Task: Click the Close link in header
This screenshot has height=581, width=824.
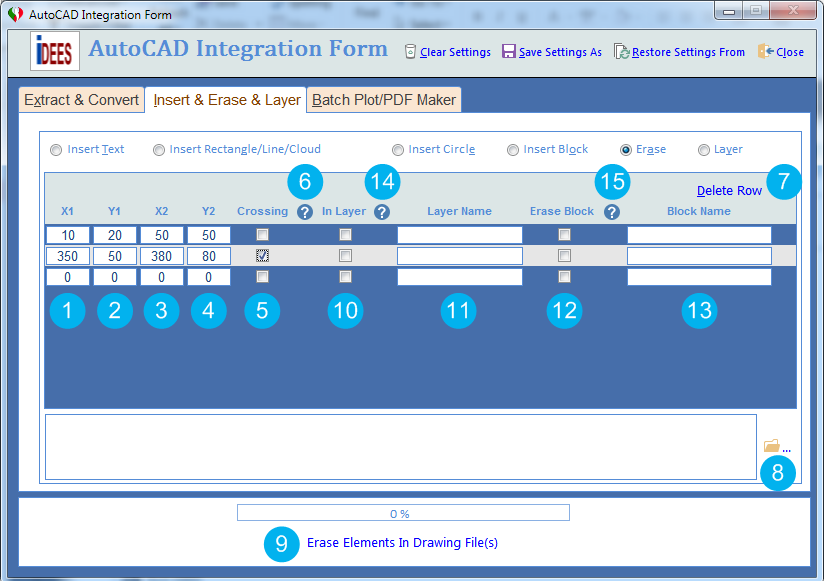Action: 790,52
